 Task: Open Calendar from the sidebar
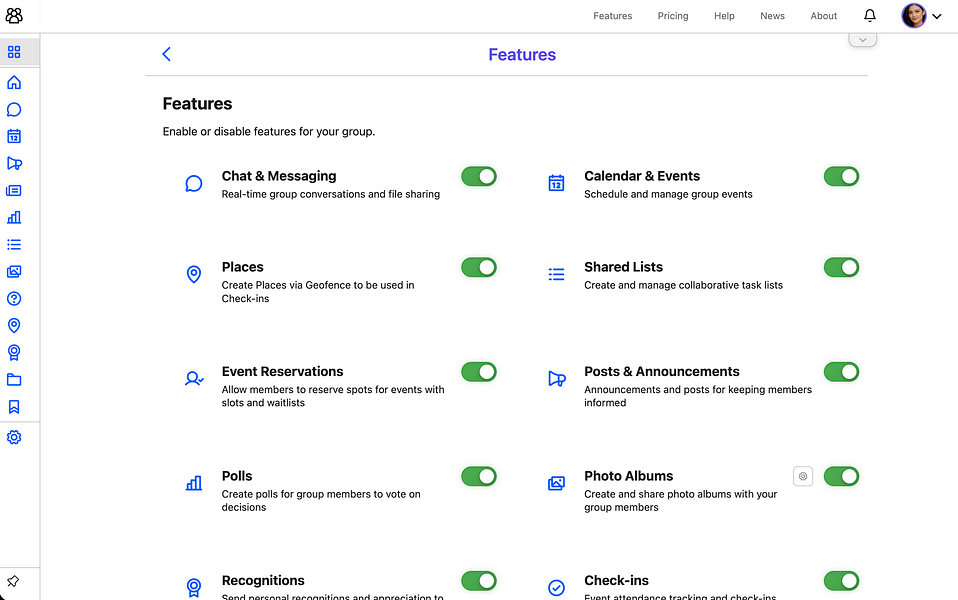pos(14,136)
